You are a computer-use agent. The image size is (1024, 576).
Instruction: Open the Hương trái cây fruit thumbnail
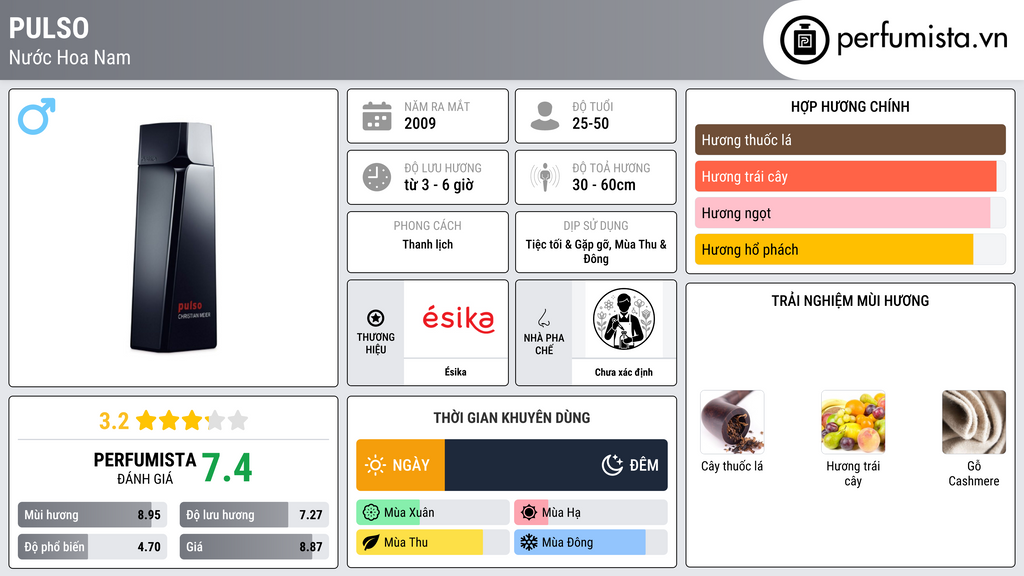tap(853, 422)
